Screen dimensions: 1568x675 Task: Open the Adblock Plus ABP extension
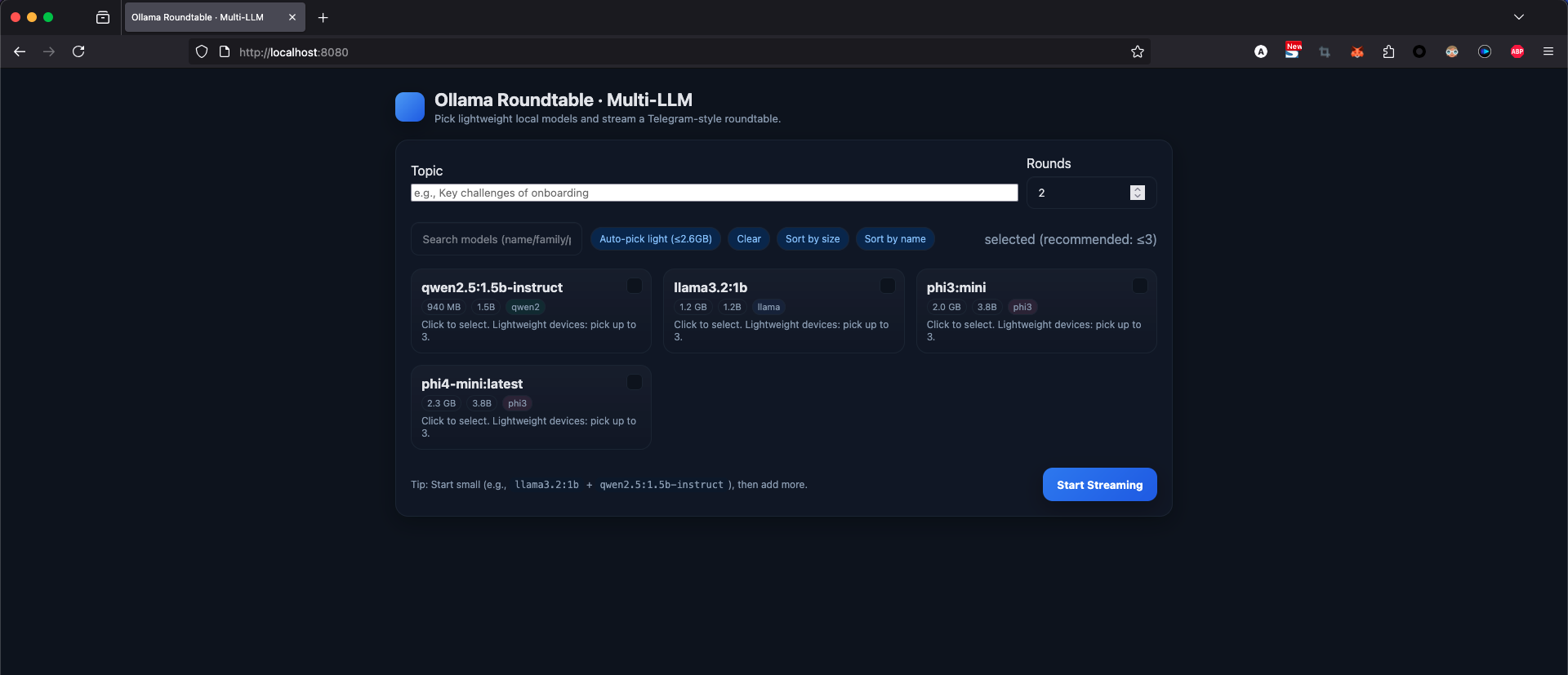pyautogui.click(x=1517, y=51)
